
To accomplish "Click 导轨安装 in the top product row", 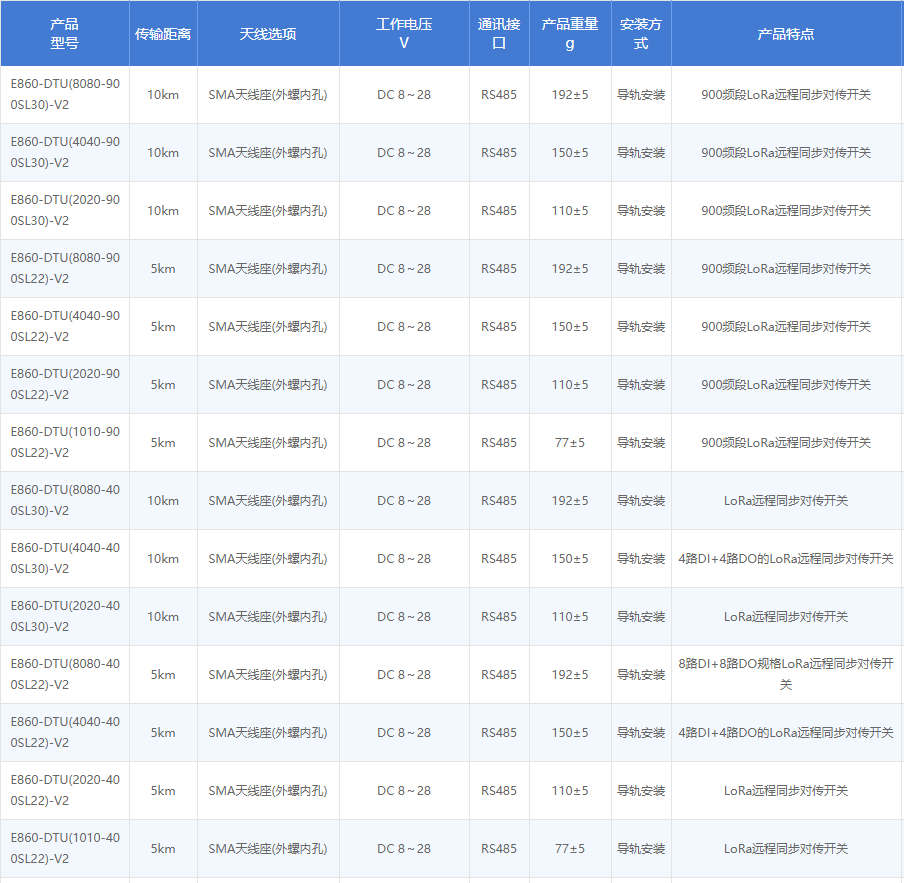I will point(641,95).
